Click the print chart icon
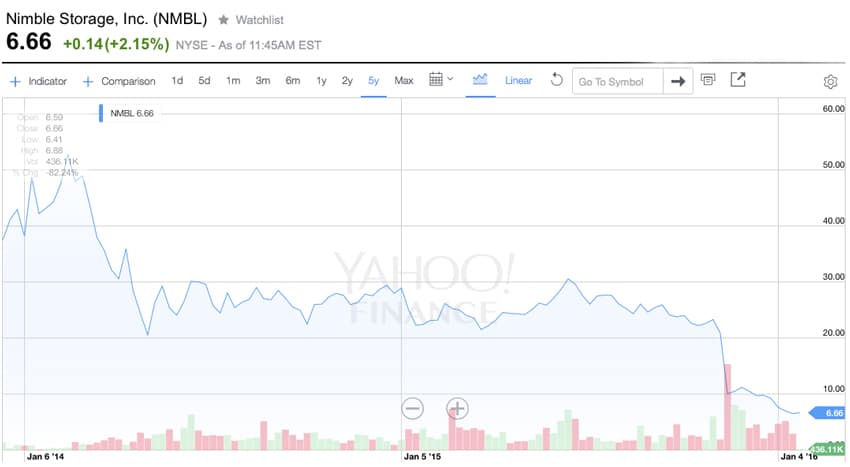850x467 pixels. tap(707, 80)
